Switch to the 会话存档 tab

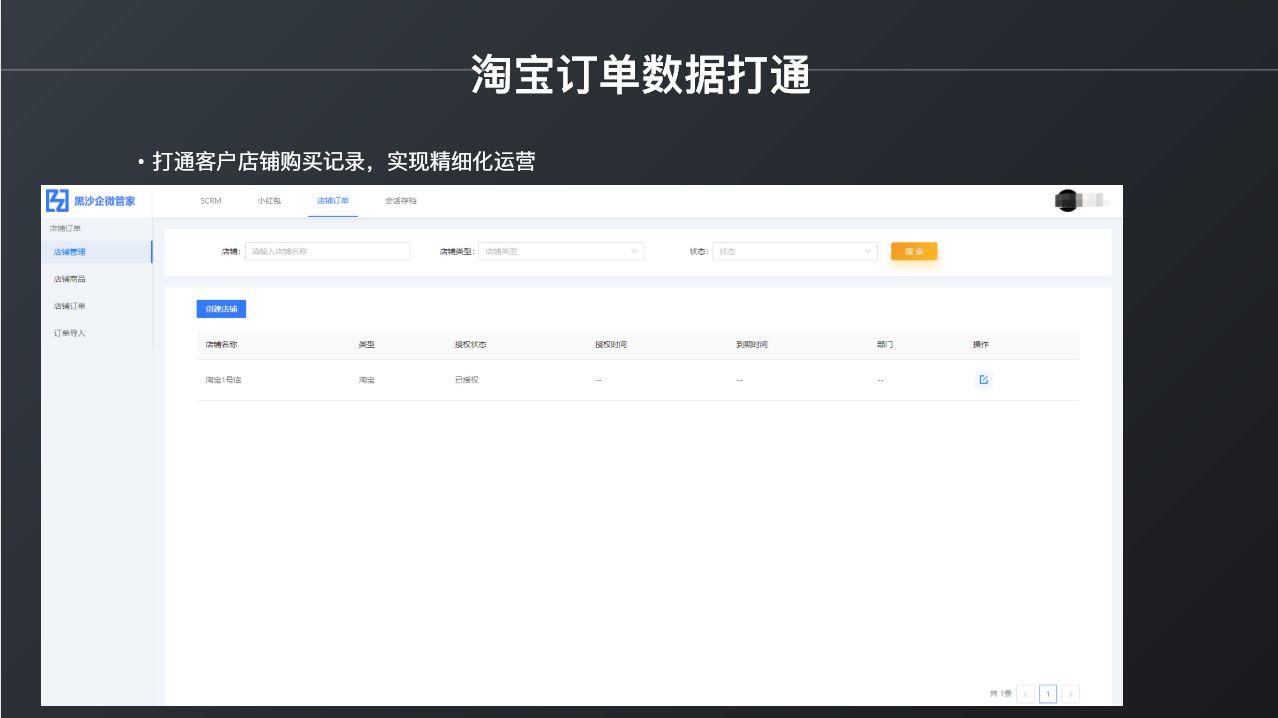pos(401,201)
